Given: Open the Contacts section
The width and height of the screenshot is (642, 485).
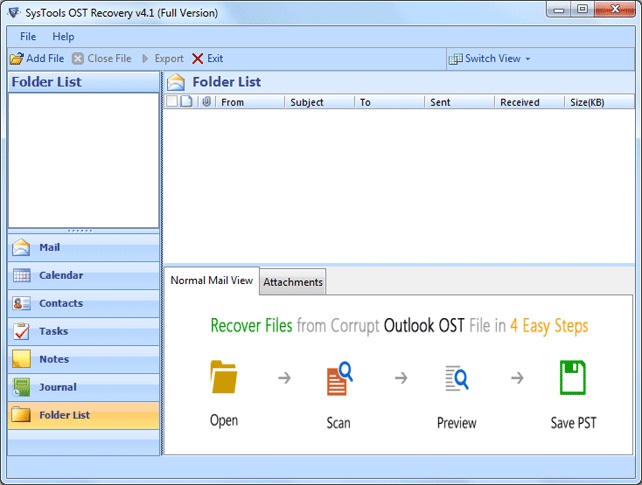Looking at the screenshot, I should (84, 303).
